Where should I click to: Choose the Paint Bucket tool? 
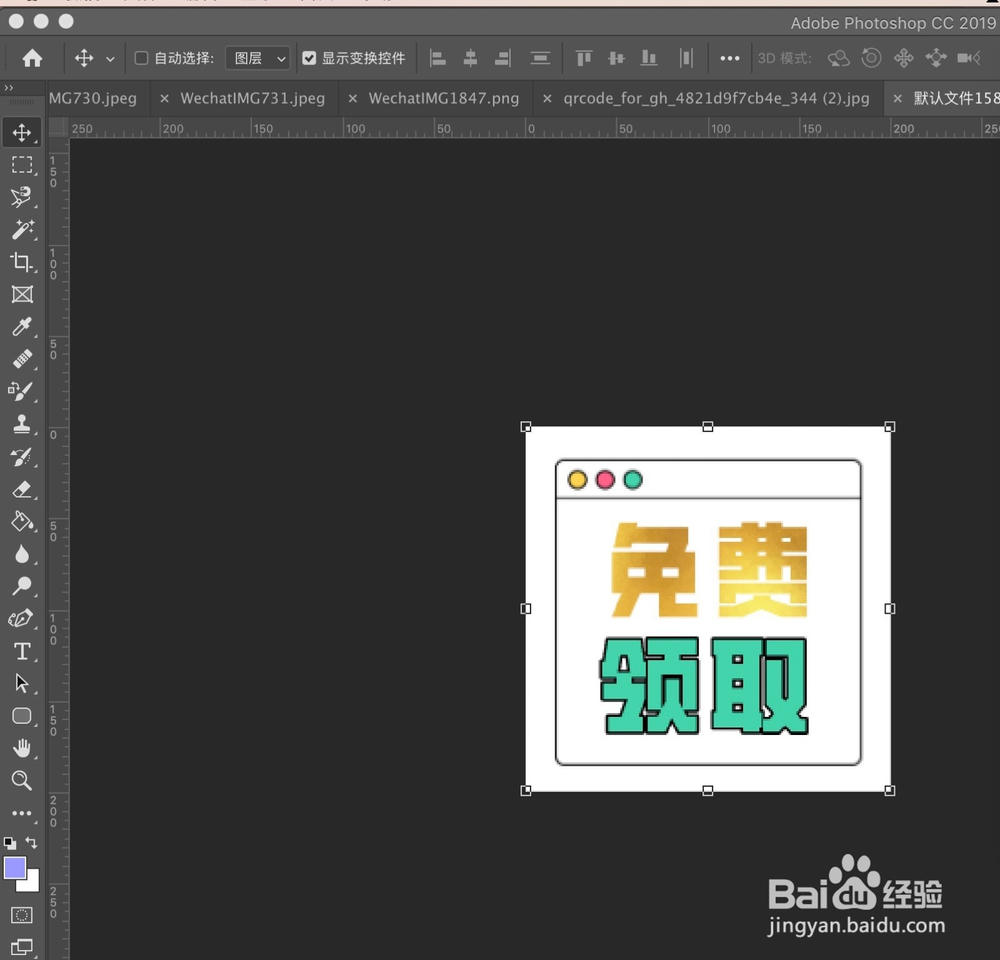point(22,522)
